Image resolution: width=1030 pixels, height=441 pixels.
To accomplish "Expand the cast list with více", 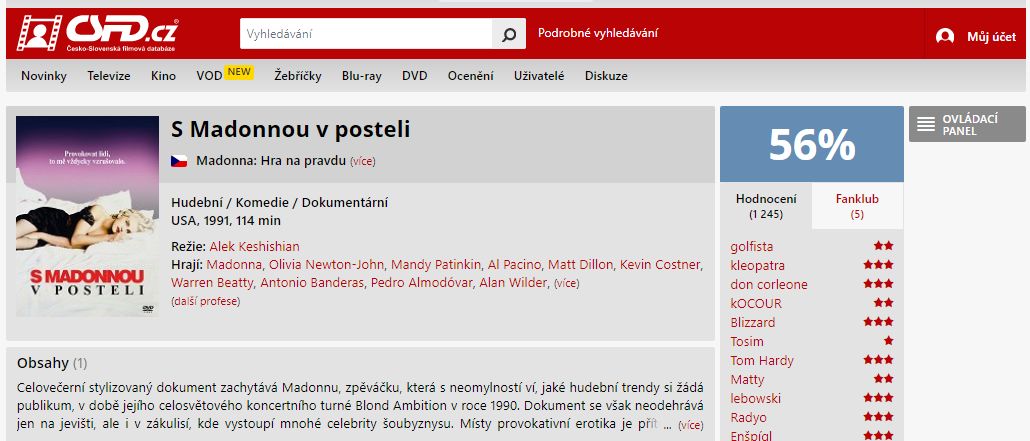I will 567,283.
